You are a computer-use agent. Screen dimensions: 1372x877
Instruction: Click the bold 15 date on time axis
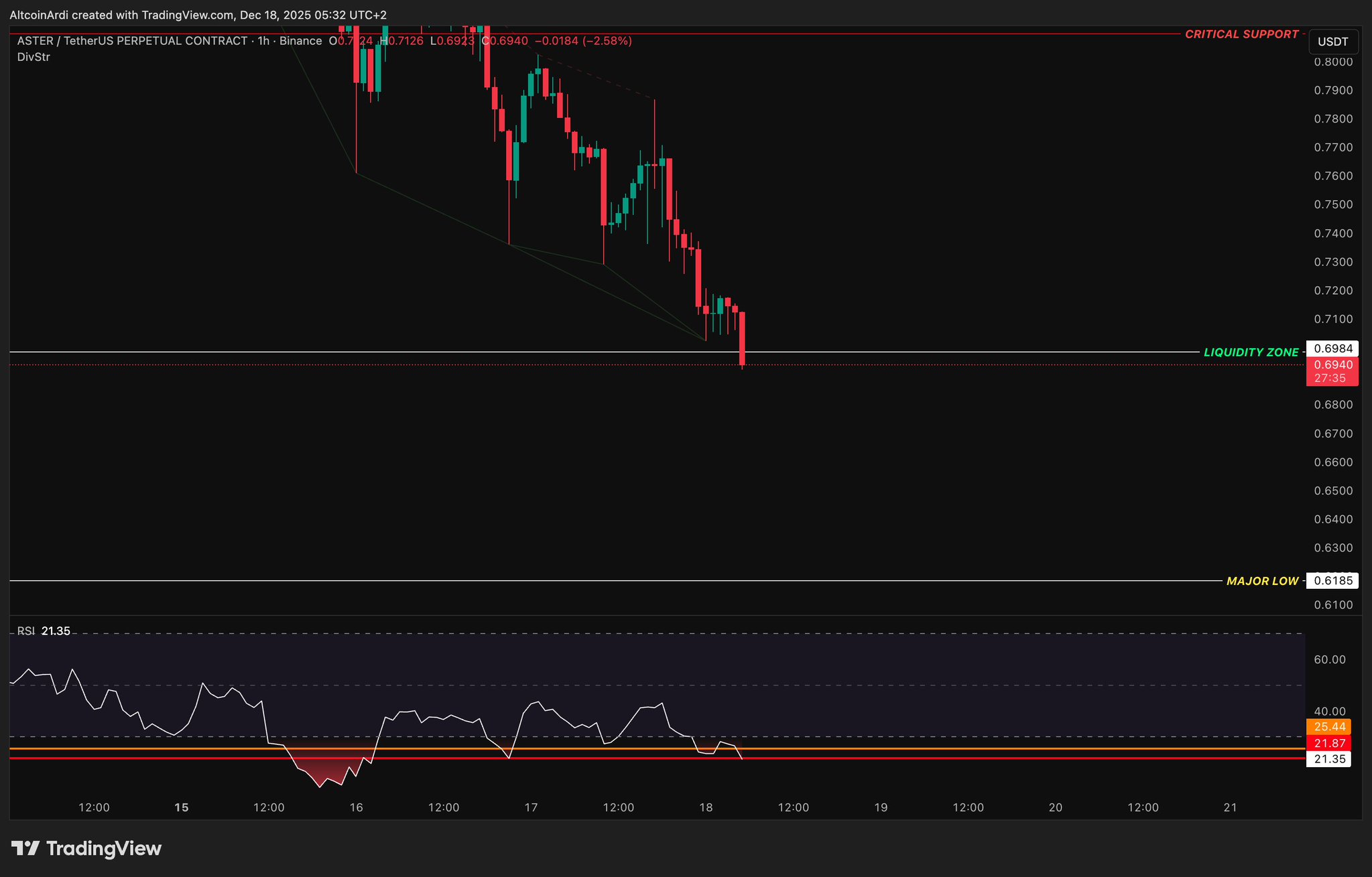181,808
